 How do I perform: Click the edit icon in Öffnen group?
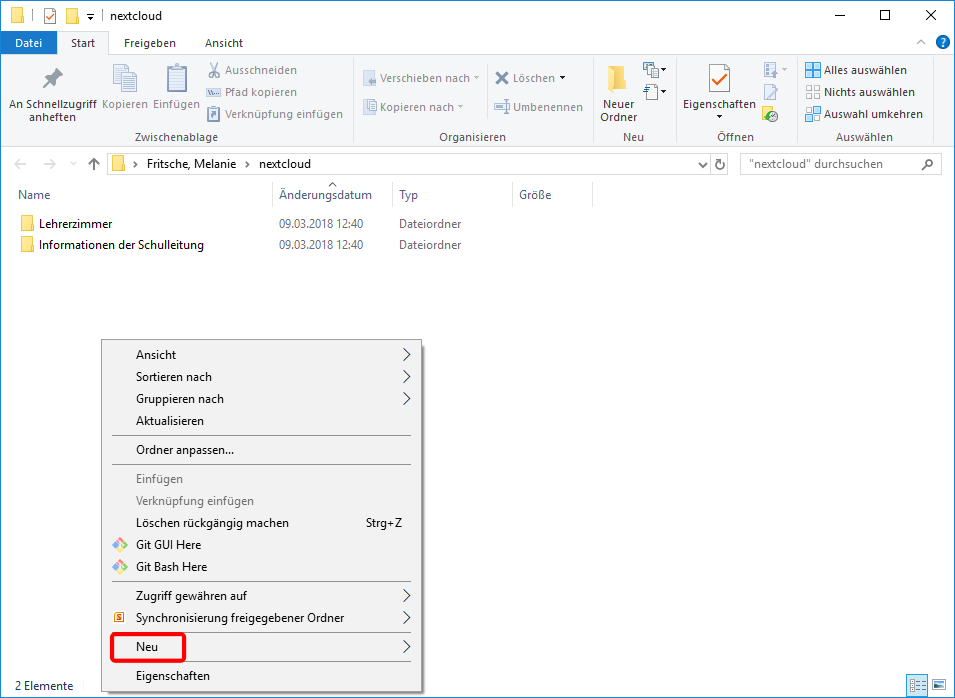click(x=770, y=92)
